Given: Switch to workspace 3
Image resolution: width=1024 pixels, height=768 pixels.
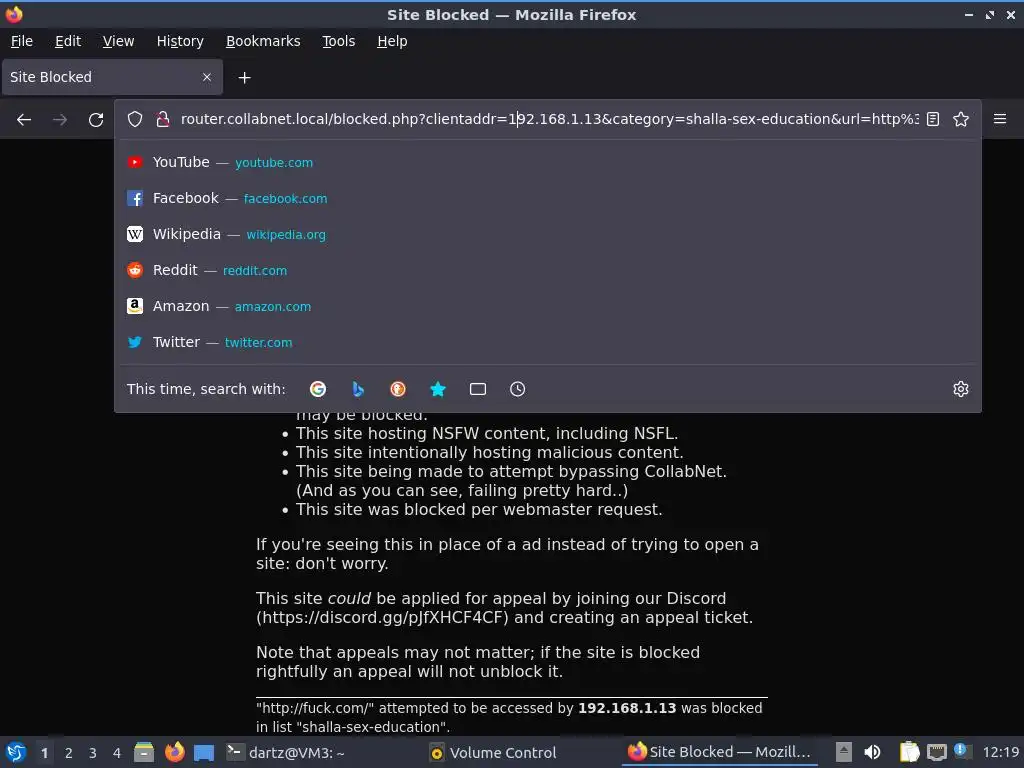Looking at the screenshot, I should click(x=93, y=753).
